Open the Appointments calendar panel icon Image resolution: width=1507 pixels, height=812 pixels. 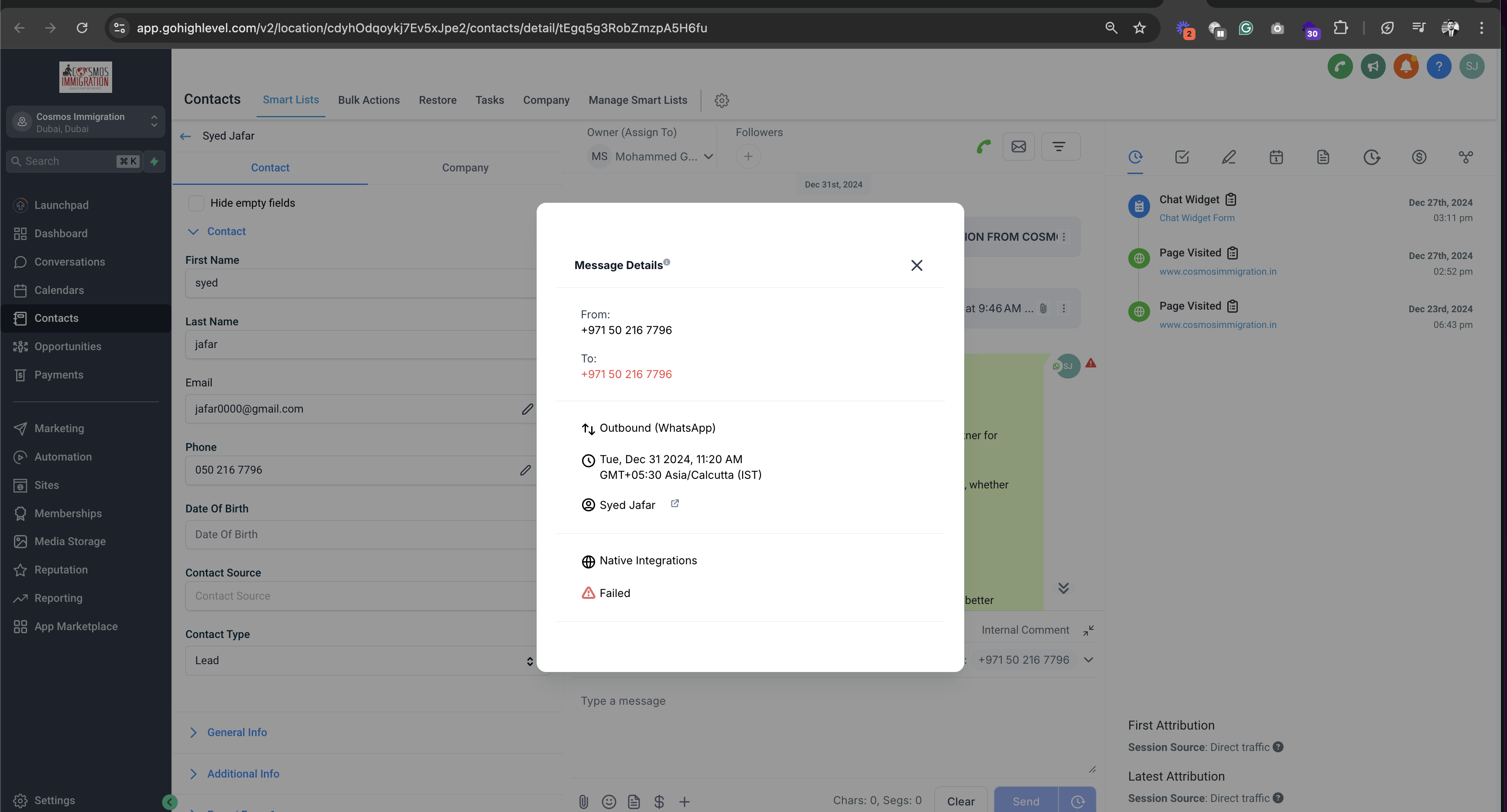point(1276,157)
